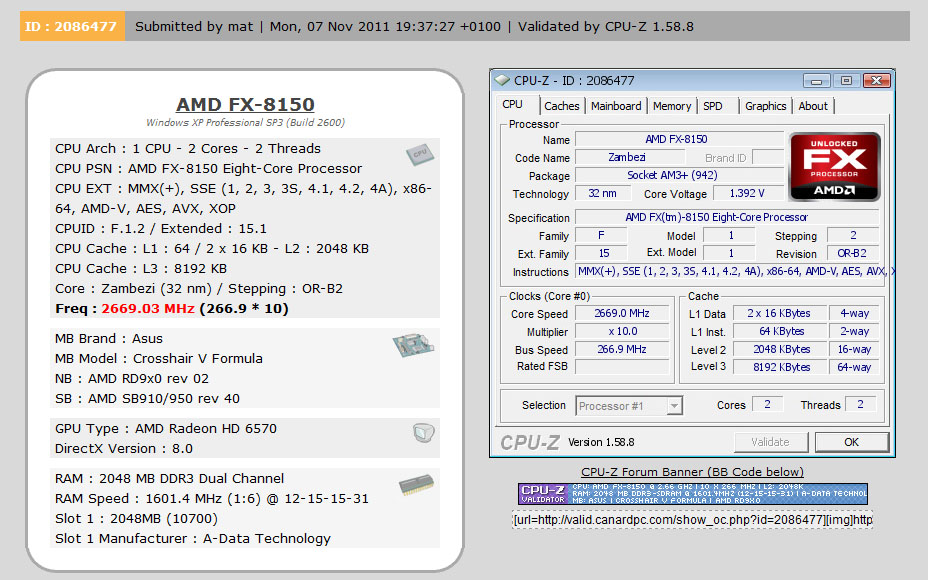The width and height of the screenshot is (928, 580).
Task: Open the Memory tab
Action: 672,106
